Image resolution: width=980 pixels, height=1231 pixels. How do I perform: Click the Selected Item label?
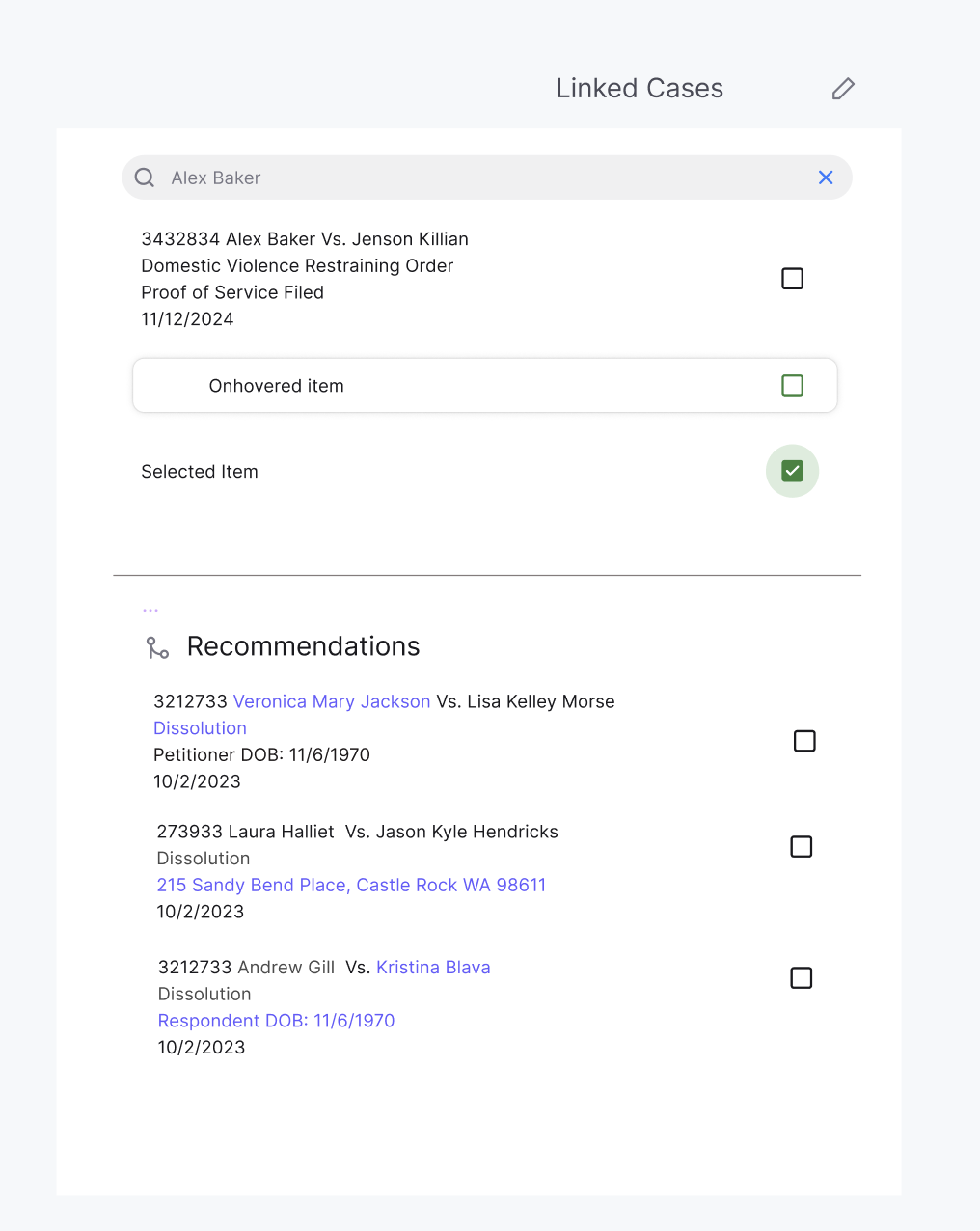pos(200,471)
